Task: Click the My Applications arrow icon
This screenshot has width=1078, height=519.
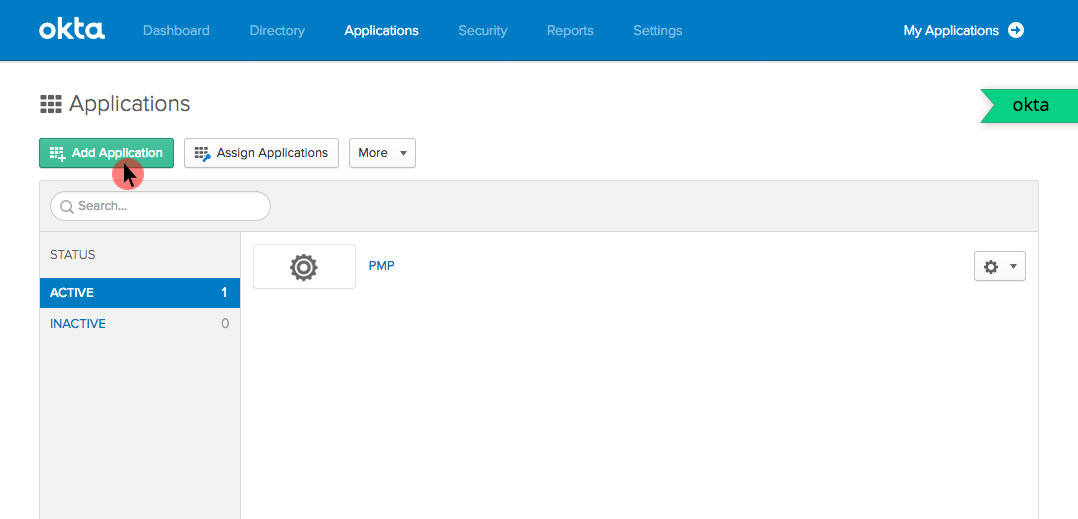Action: click(1016, 30)
